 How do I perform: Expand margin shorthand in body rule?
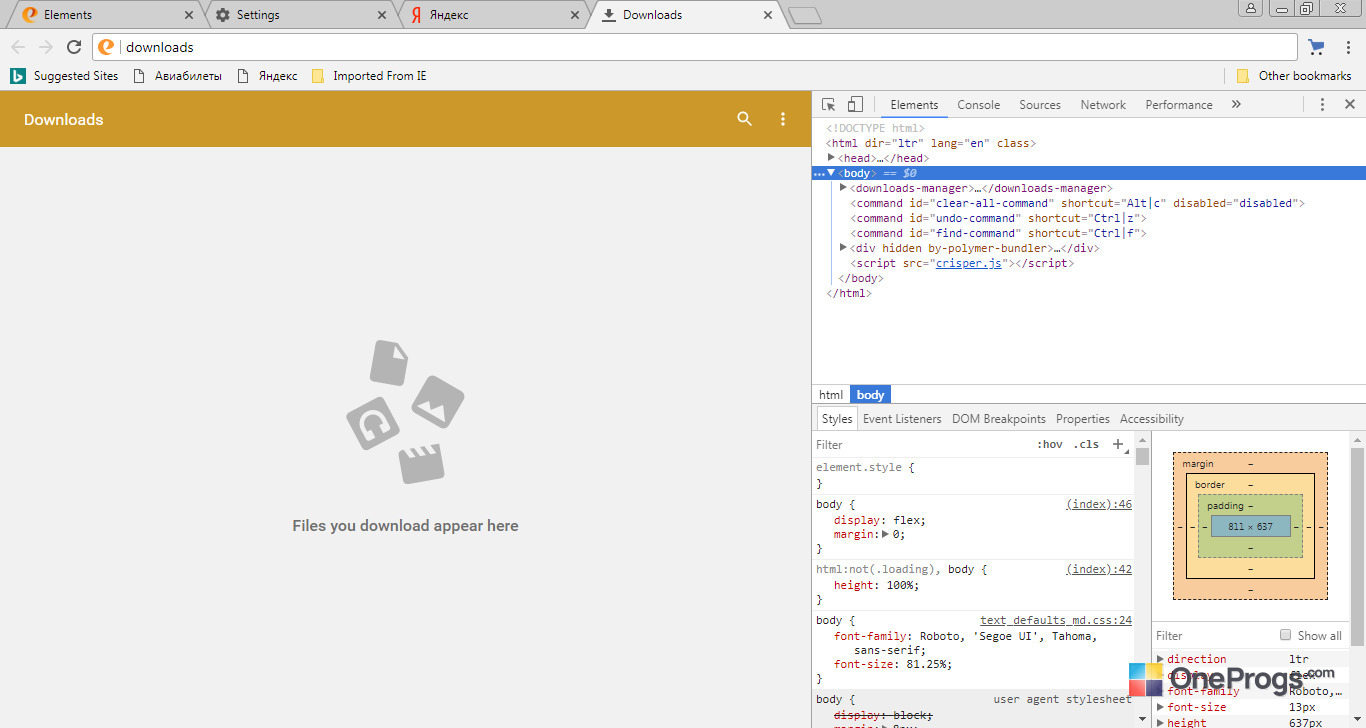pyautogui.click(x=885, y=535)
